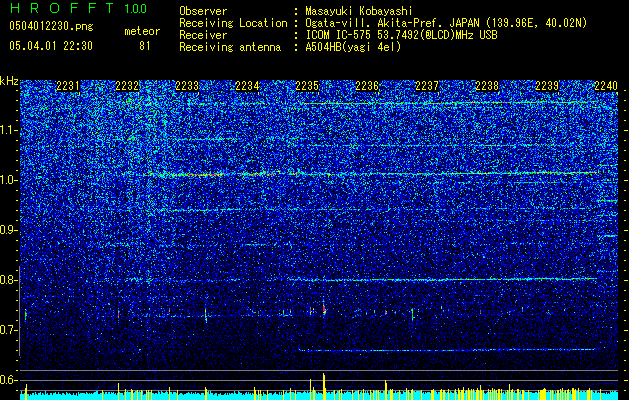Click the 2234 time marker
Screen dimensions: 629x400
[x=247, y=86]
